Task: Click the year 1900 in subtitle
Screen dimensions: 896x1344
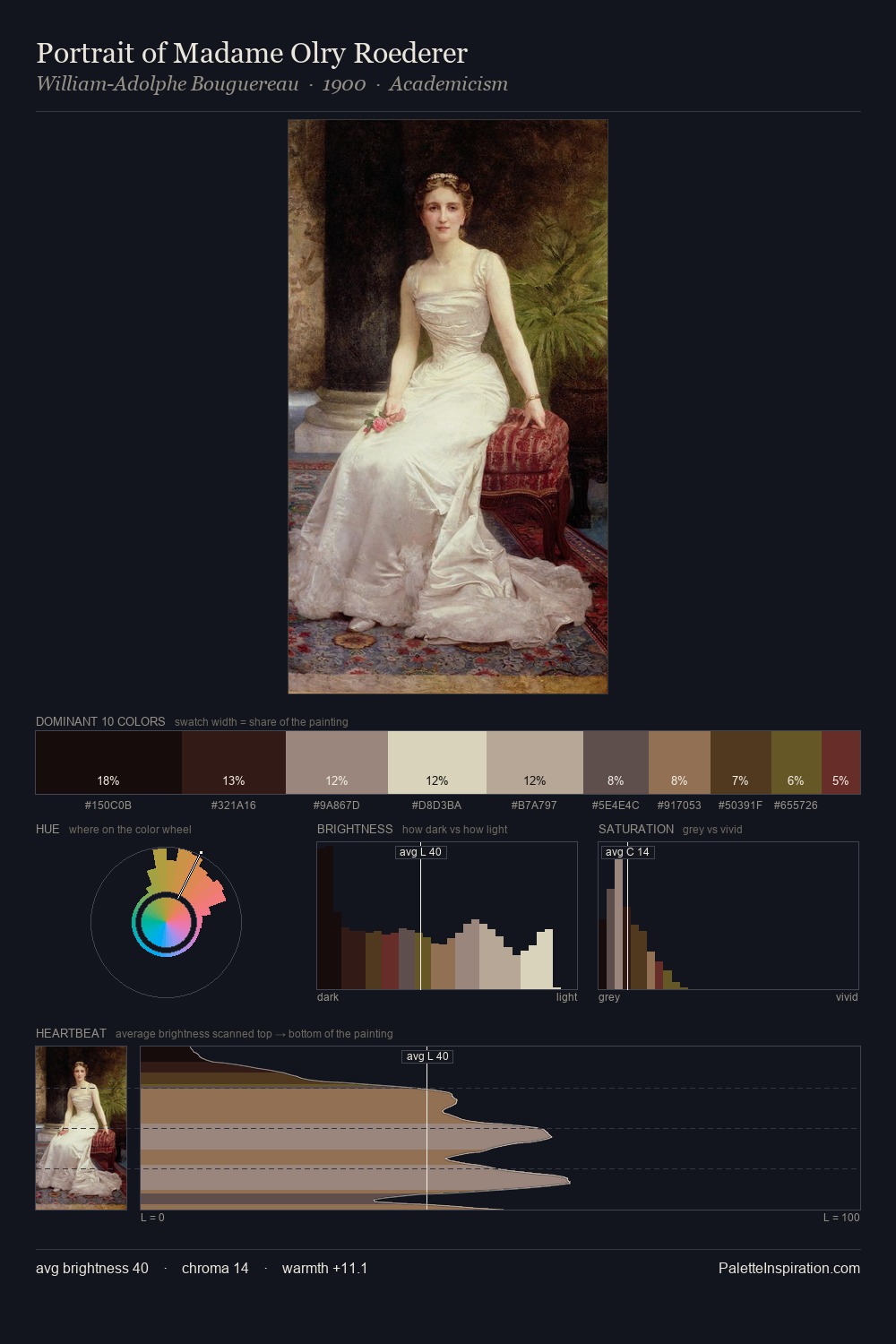Action: (x=344, y=84)
